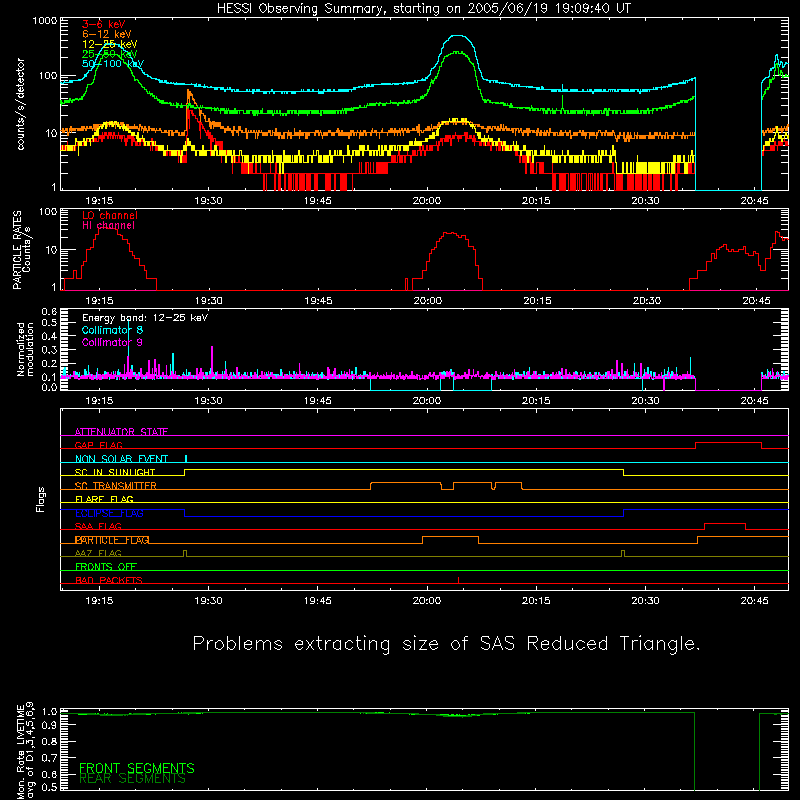Click the 19:30 tick under particle rates plot

pyautogui.click(x=208, y=301)
